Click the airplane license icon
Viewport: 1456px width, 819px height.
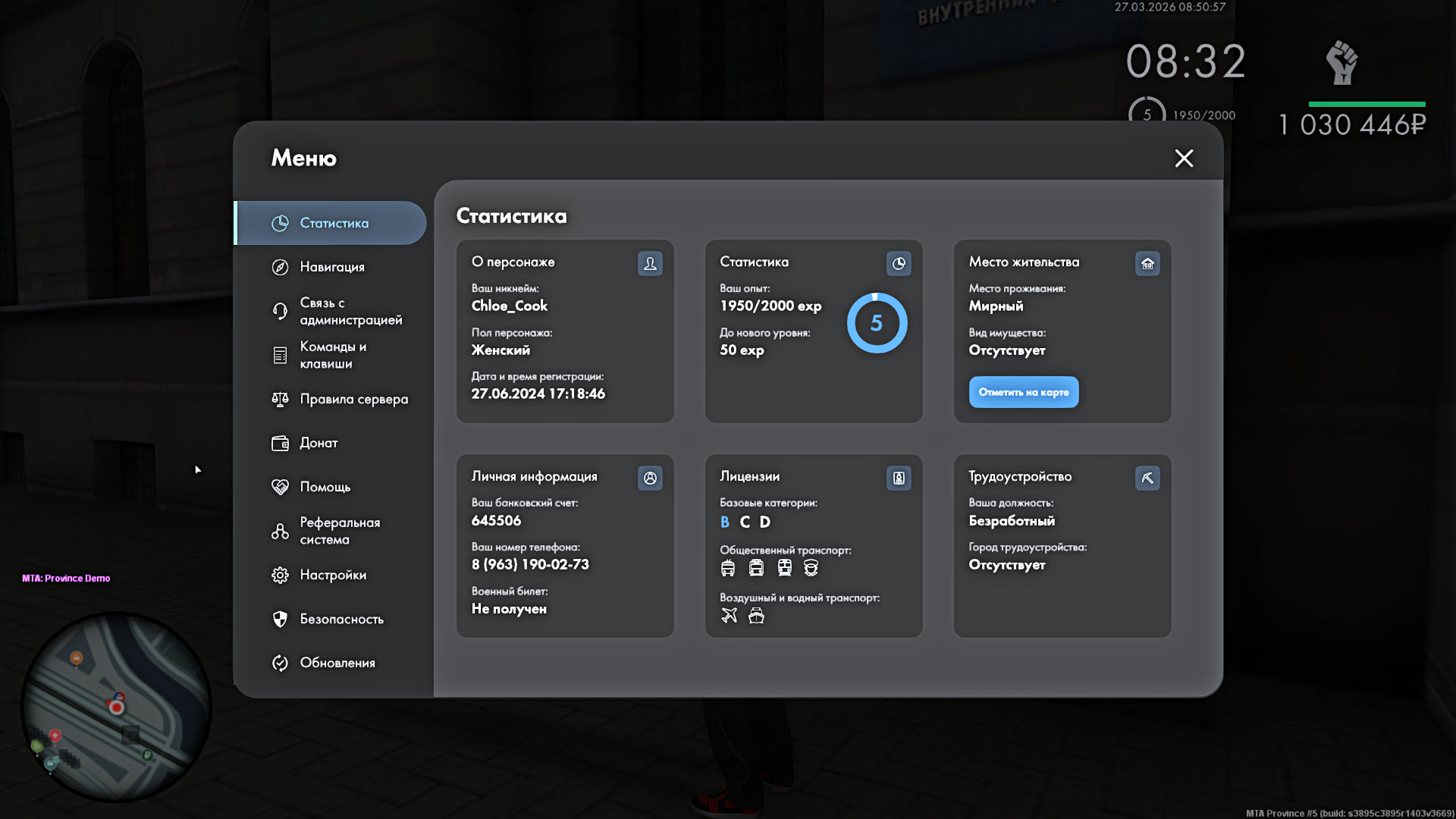tap(729, 615)
